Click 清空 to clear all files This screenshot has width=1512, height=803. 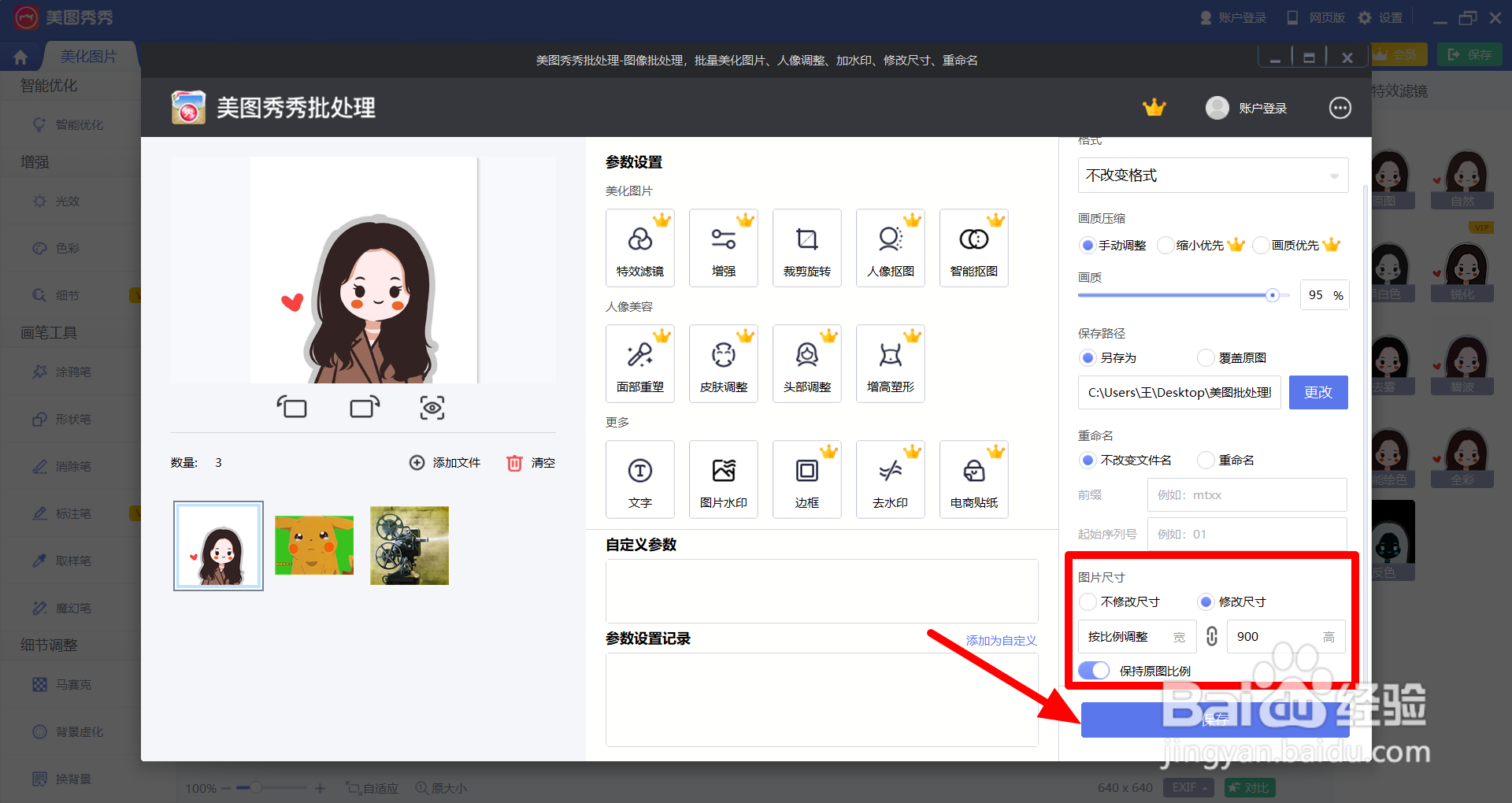[531, 463]
